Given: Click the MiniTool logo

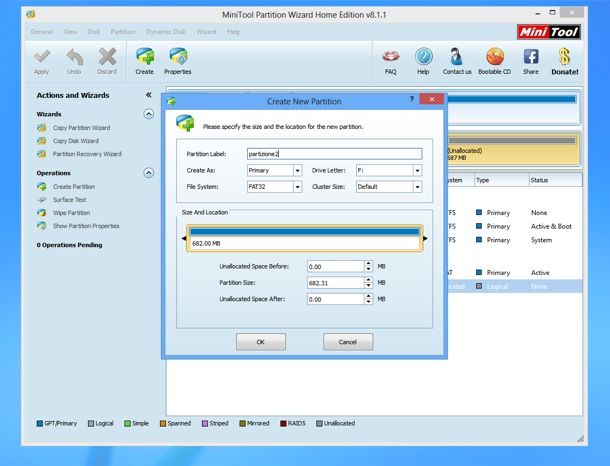Looking at the screenshot, I should [x=549, y=32].
